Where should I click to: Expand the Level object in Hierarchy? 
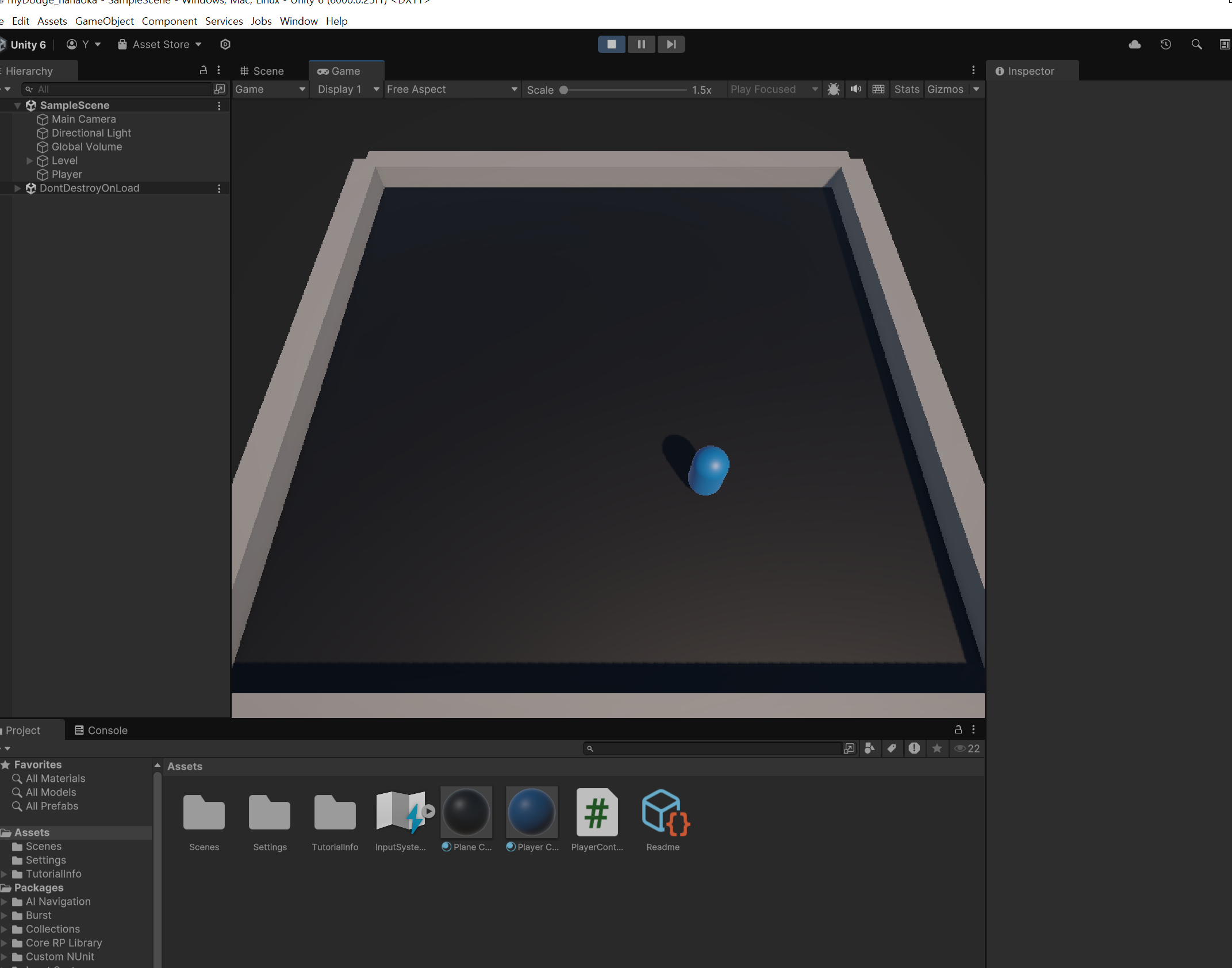[29, 161]
